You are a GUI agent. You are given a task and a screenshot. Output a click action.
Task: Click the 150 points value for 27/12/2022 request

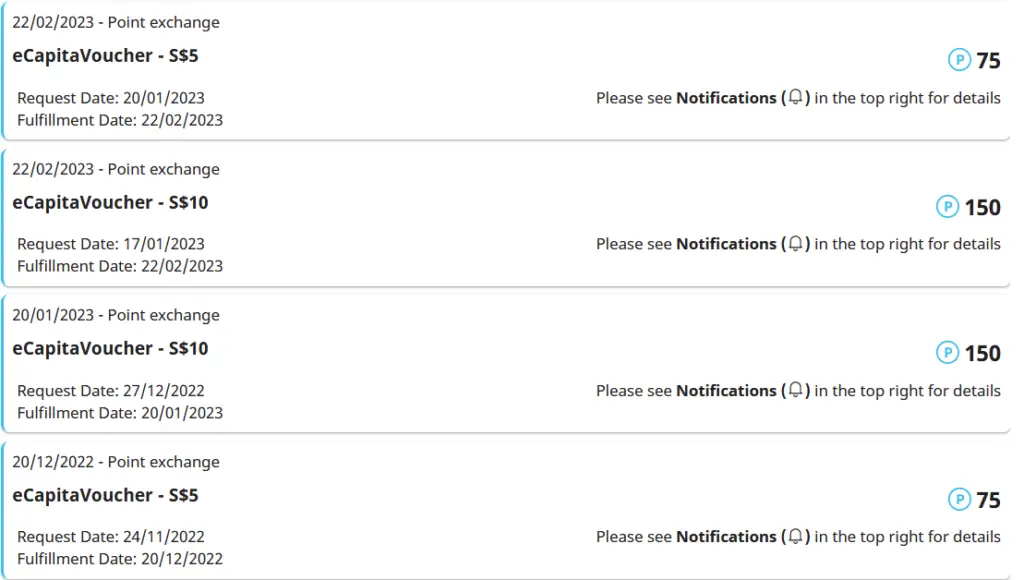point(982,353)
